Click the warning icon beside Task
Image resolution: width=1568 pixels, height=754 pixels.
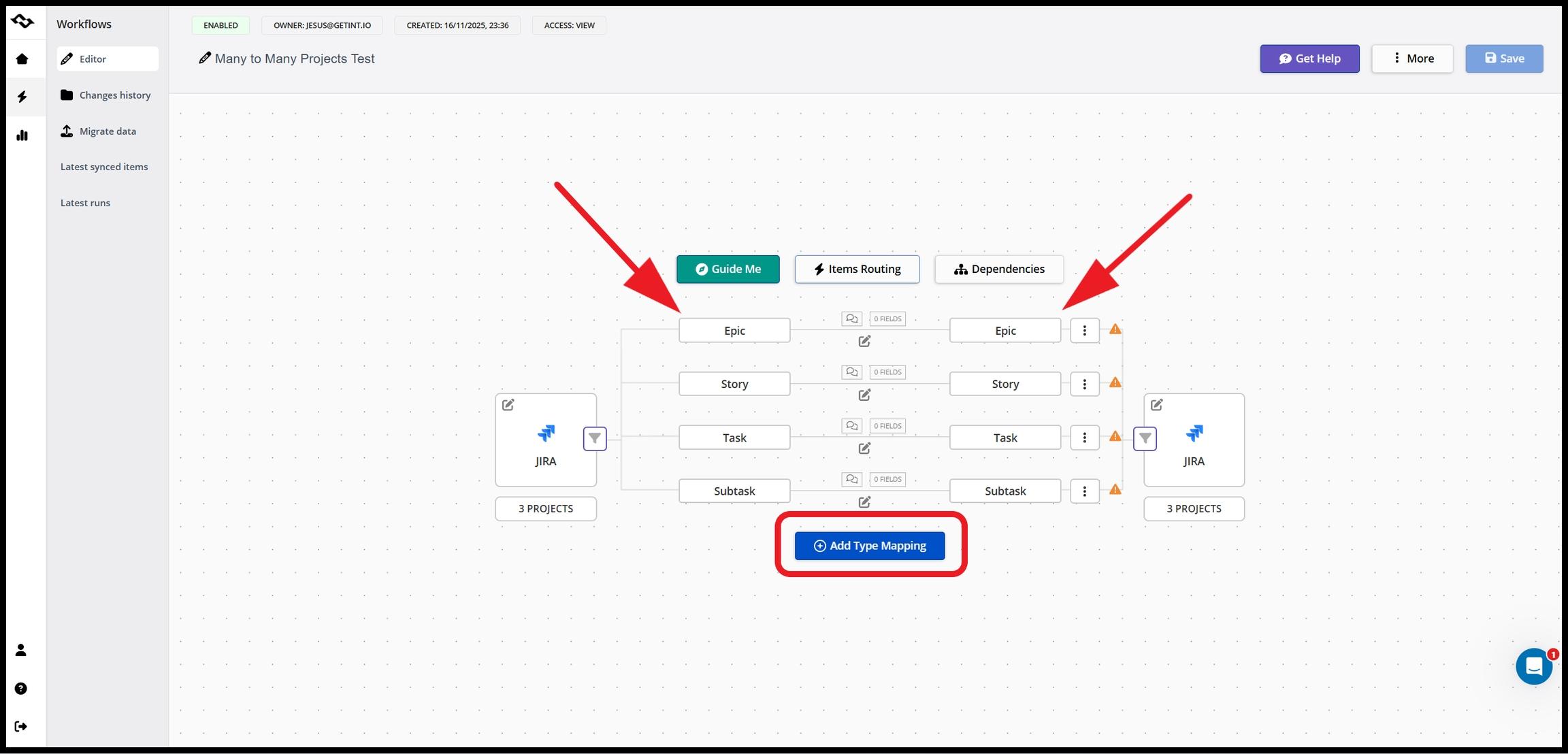(1115, 436)
